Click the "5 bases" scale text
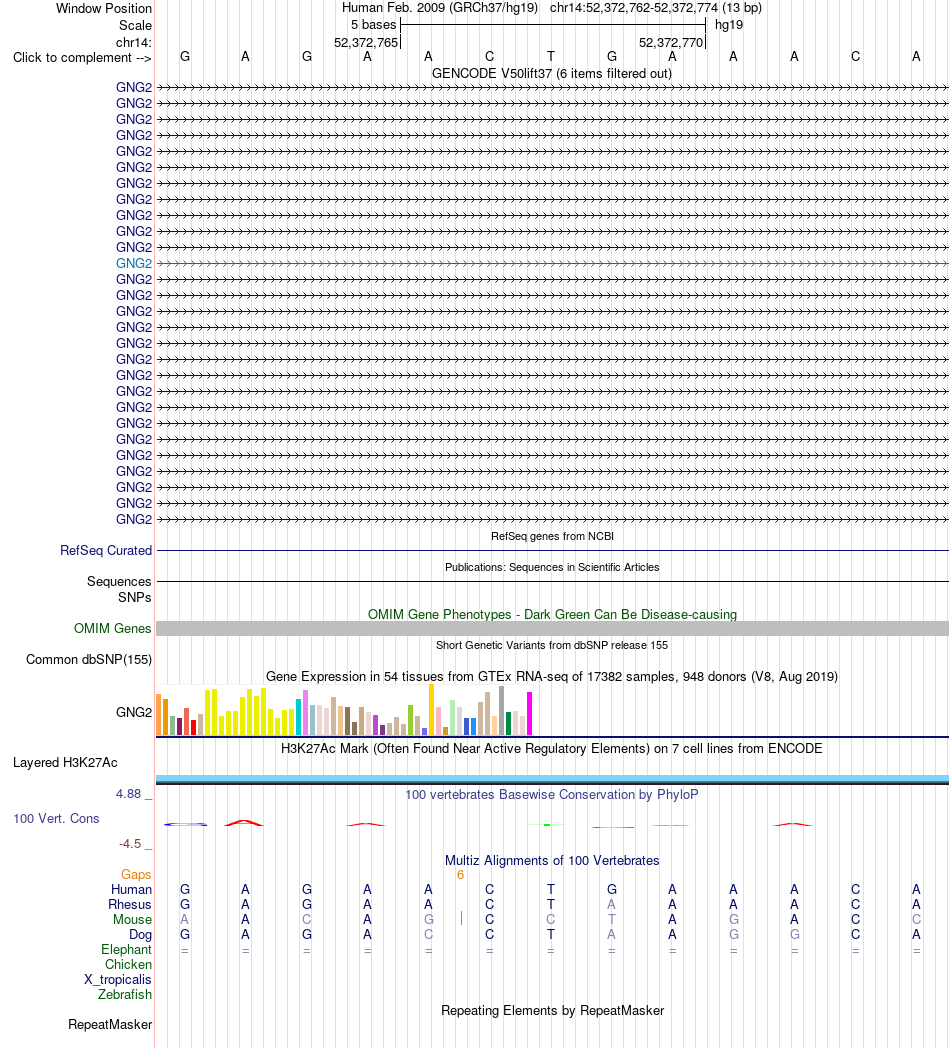This screenshot has width=950, height=1048. click(x=373, y=25)
